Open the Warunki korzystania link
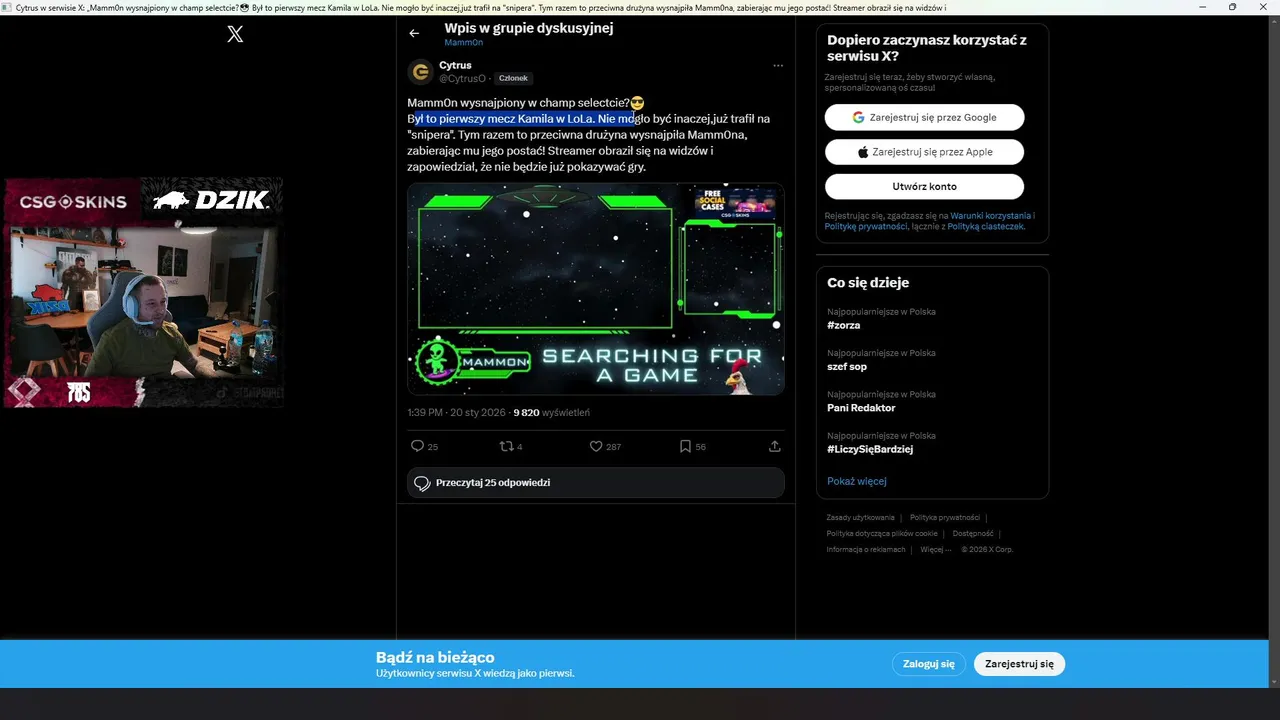Screen dimensions: 1280x720 pos(992,216)
